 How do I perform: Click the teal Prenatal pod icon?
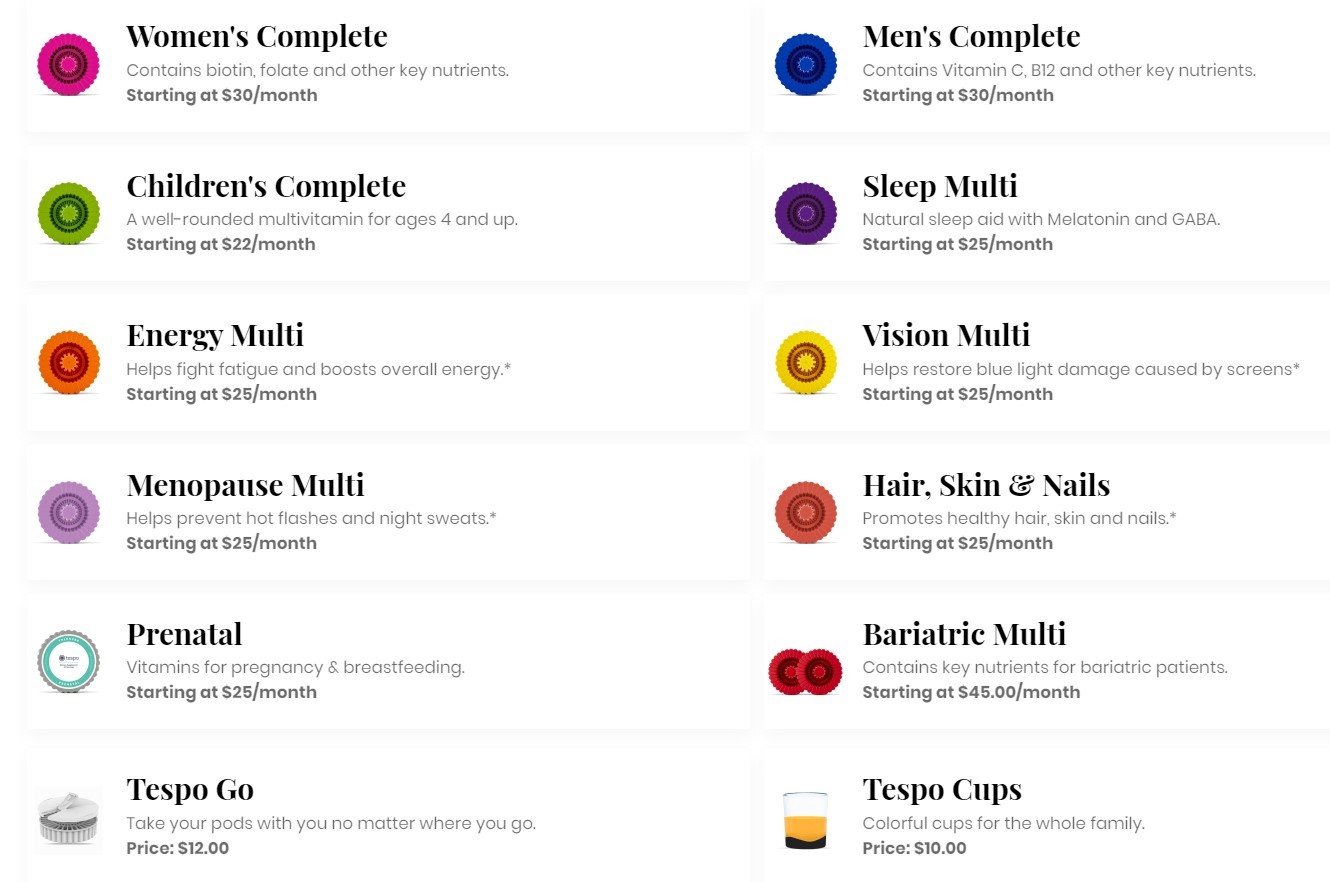point(68,662)
